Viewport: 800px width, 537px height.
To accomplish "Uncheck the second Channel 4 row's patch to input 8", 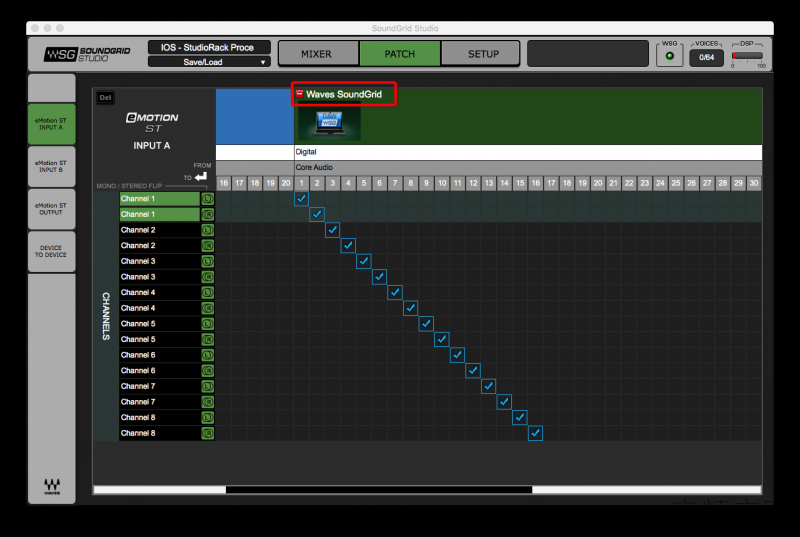I will tap(411, 308).
